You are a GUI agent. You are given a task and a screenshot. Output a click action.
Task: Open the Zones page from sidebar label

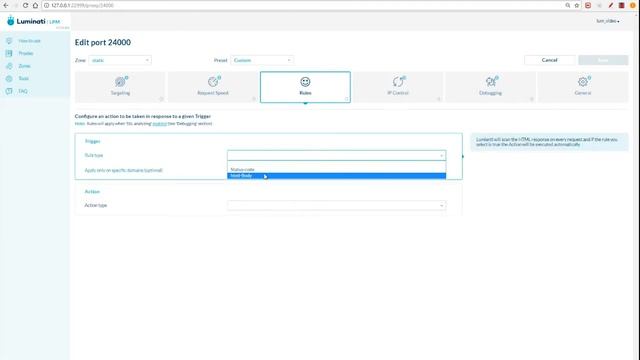[x=24, y=66]
